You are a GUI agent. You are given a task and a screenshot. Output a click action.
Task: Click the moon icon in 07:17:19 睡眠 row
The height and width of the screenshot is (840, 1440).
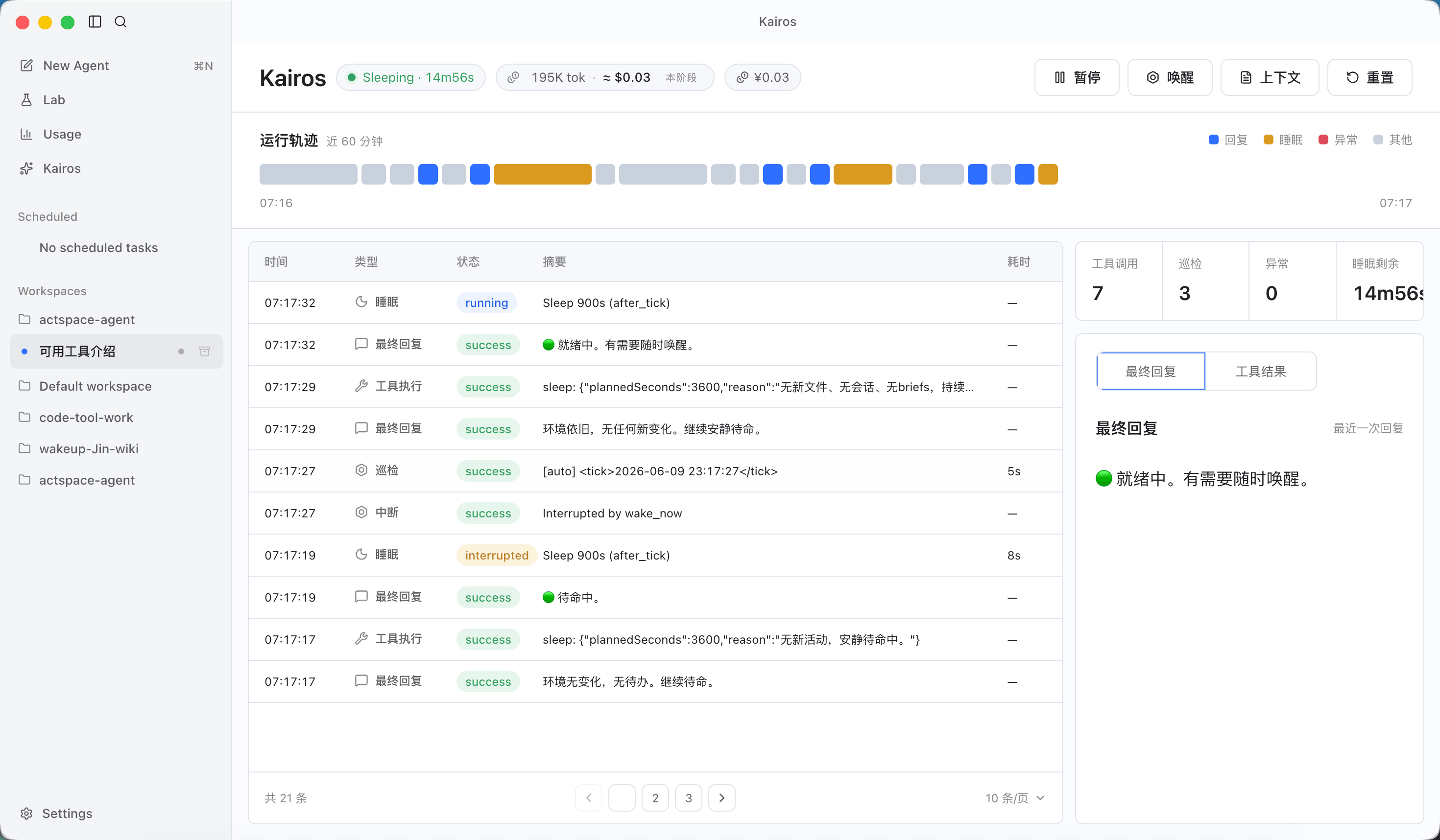point(361,555)
